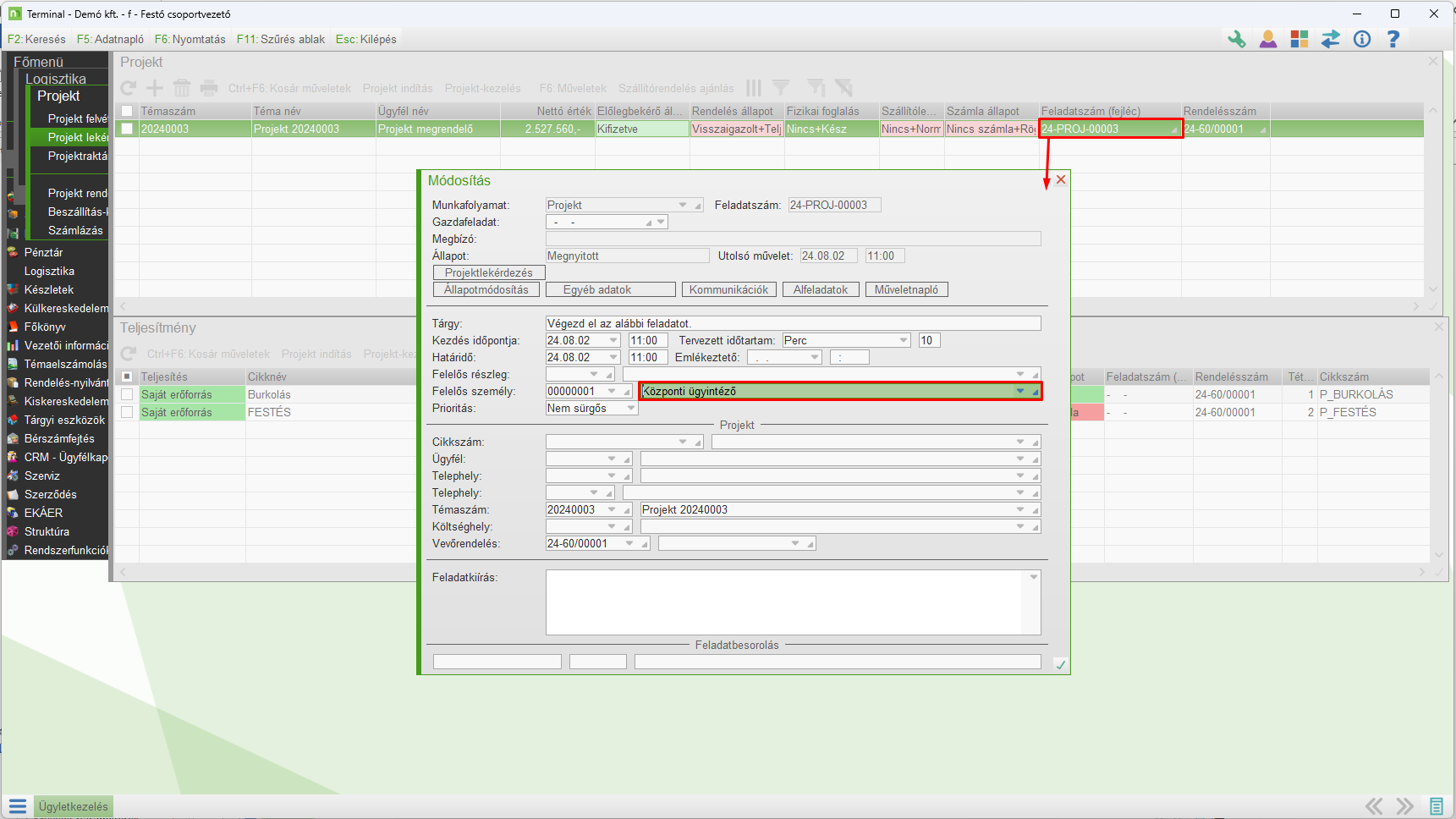The height and width of the screenshot is (819, 1456).
Task: Click the Állapotmódosítás button
Action: (486, 289)
